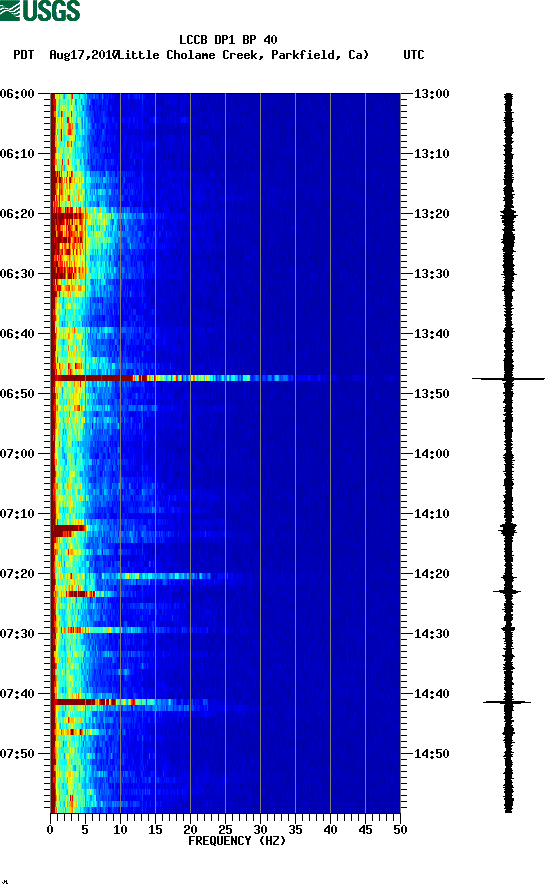Screen dimensions: 552x893
Task: Click the 'Aug17,2017' date text
Action: 83,55
